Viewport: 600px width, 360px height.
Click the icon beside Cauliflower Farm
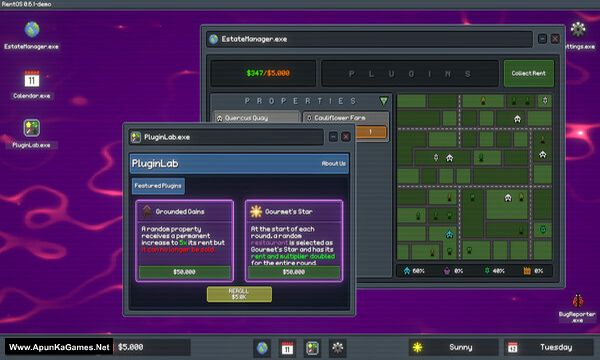tap(309, 118)
